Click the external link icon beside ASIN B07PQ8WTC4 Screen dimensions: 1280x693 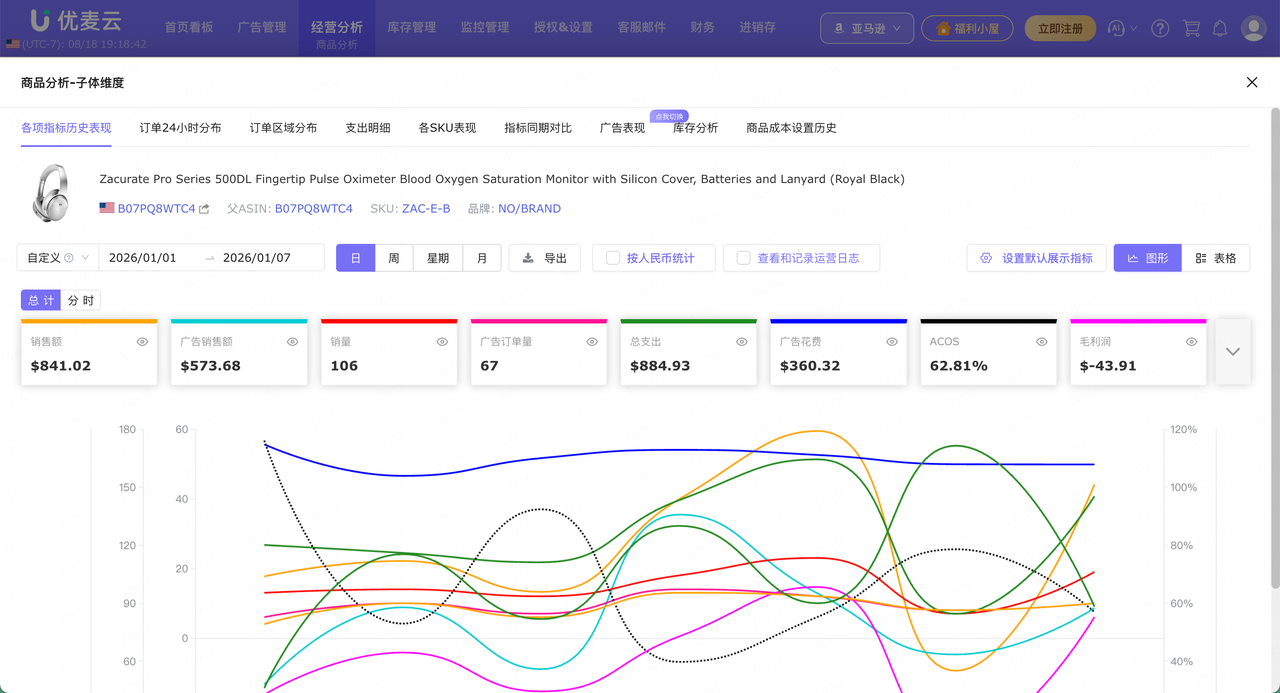tap(205, 209)
